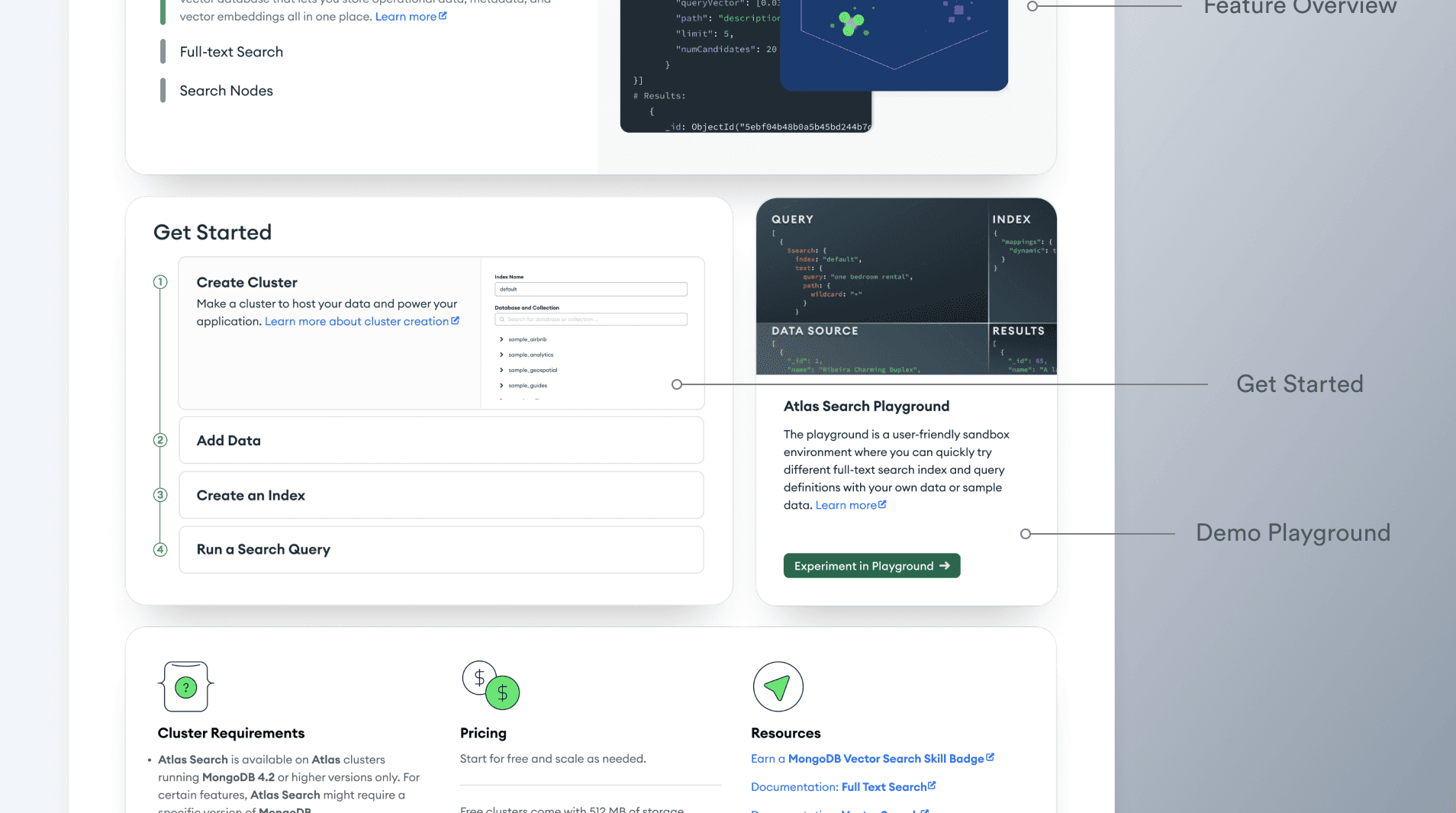Click the Index Name input field
The image size is (1456, 813).
pos(591,289)
